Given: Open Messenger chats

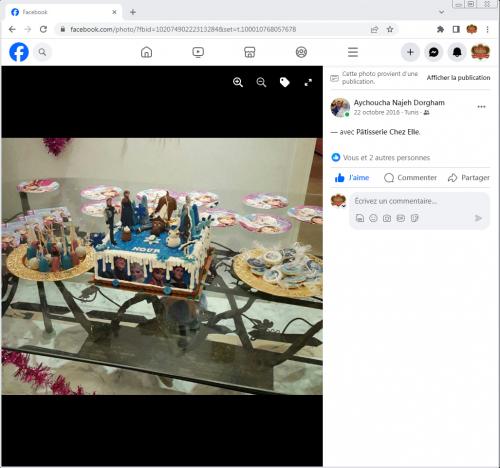Looking at the screenshot, I should pyautogui.click(x=434, y=52).
